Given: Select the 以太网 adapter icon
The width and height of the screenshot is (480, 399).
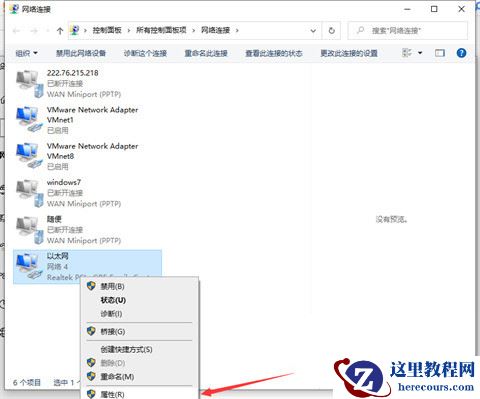Looking at the screenshot, I should 29,266.
